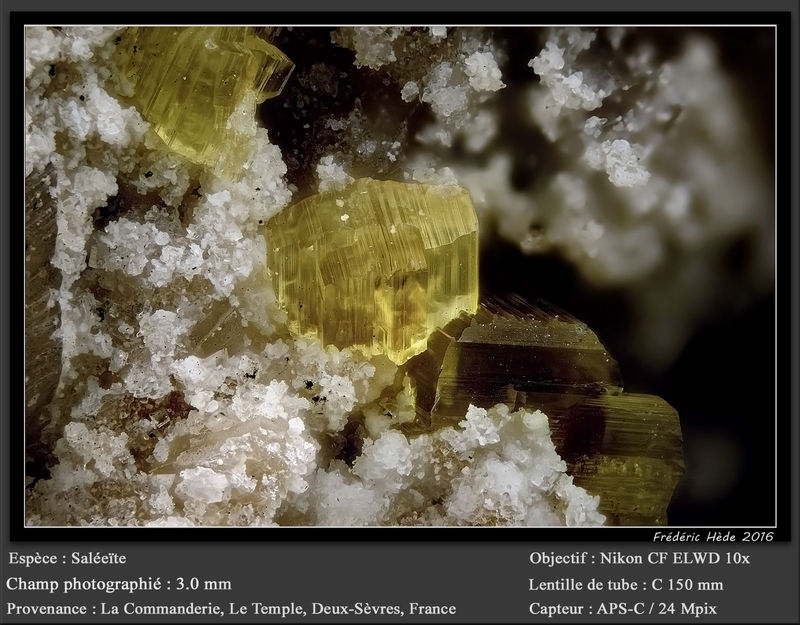The height and width of the screenshot is (625, 800).
Task: Click the Espèce label
Action: pyautogui.click(x=33, y=559)
